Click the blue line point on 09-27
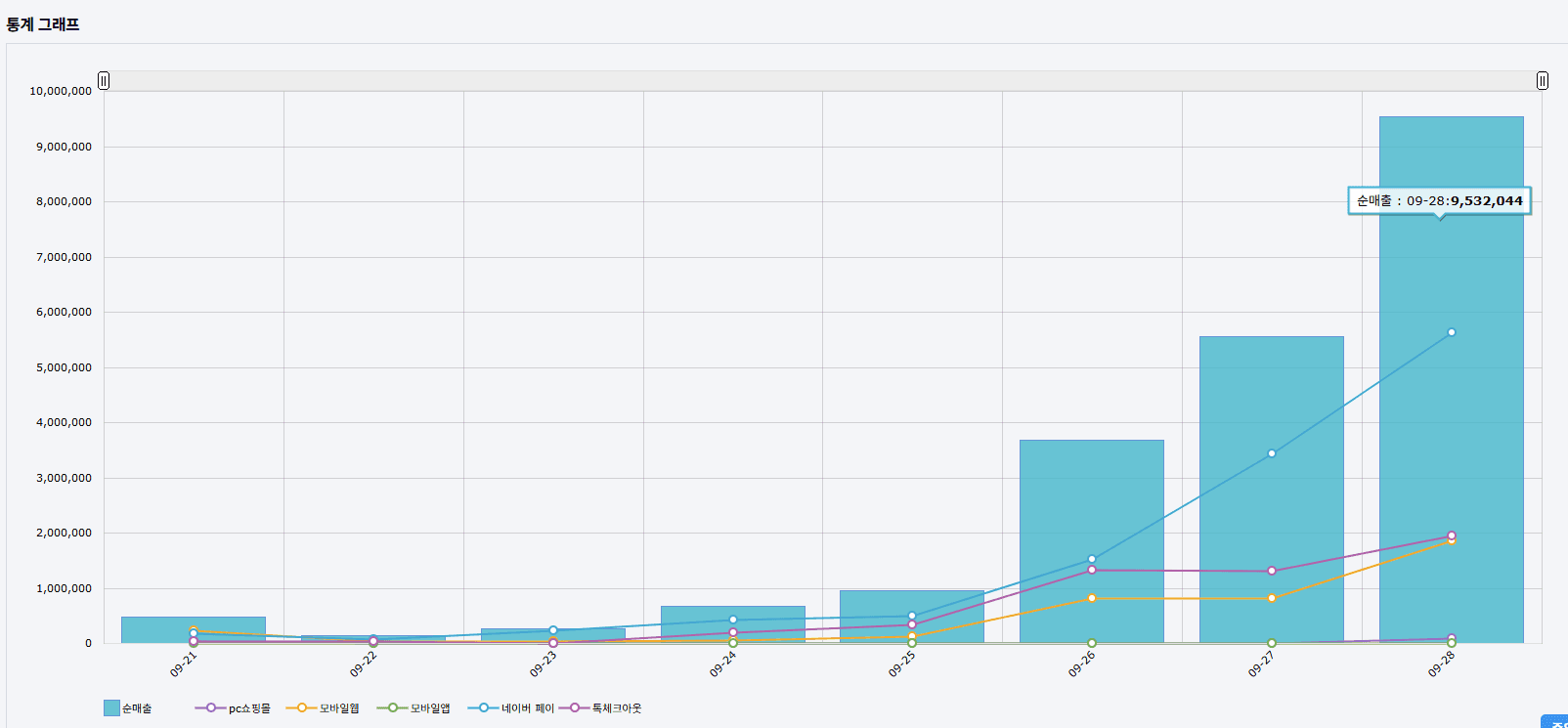The image size is (1568, 728). click(x=1271, y=453)
